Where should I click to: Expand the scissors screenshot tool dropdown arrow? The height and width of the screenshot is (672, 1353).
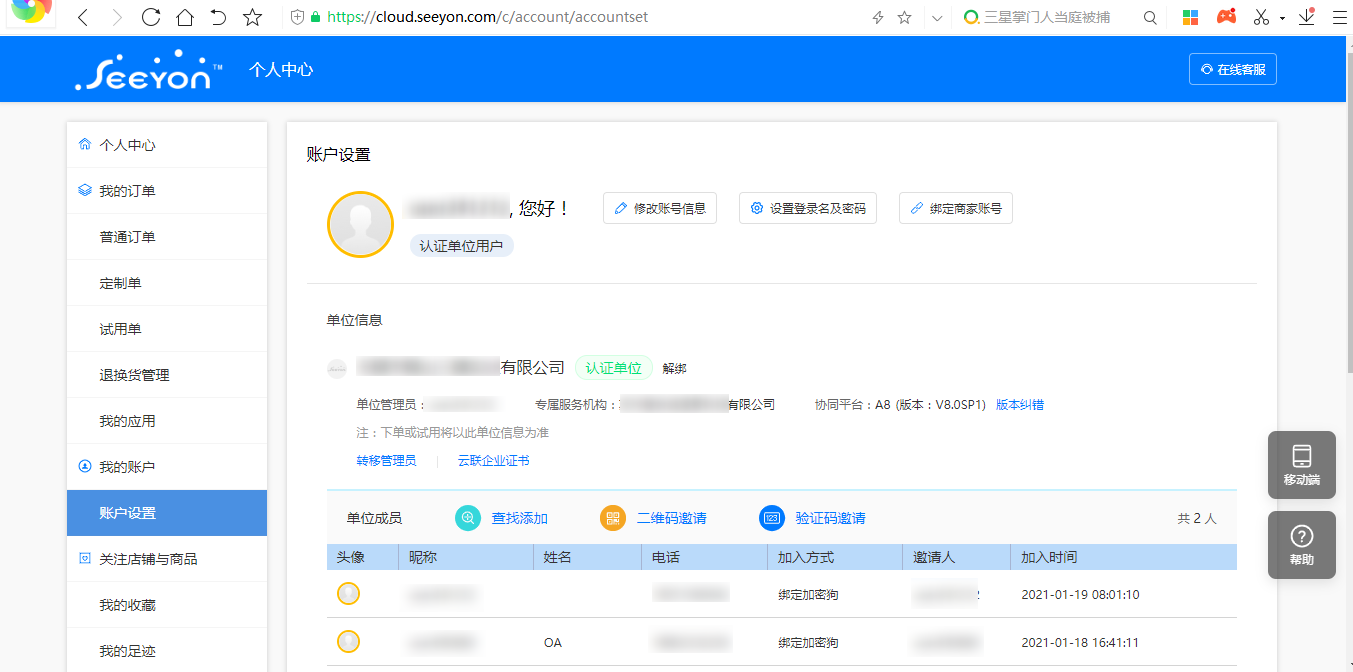click(1282, 18)
